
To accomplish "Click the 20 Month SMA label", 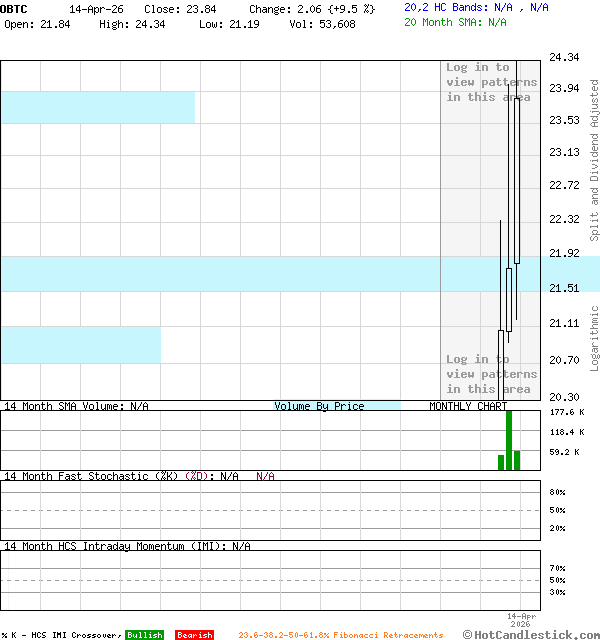I will [444, 22].
